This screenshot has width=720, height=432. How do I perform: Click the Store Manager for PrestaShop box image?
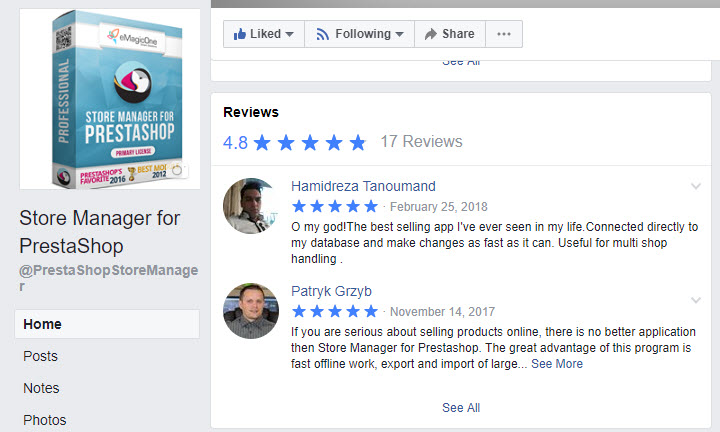coord(110,99)
